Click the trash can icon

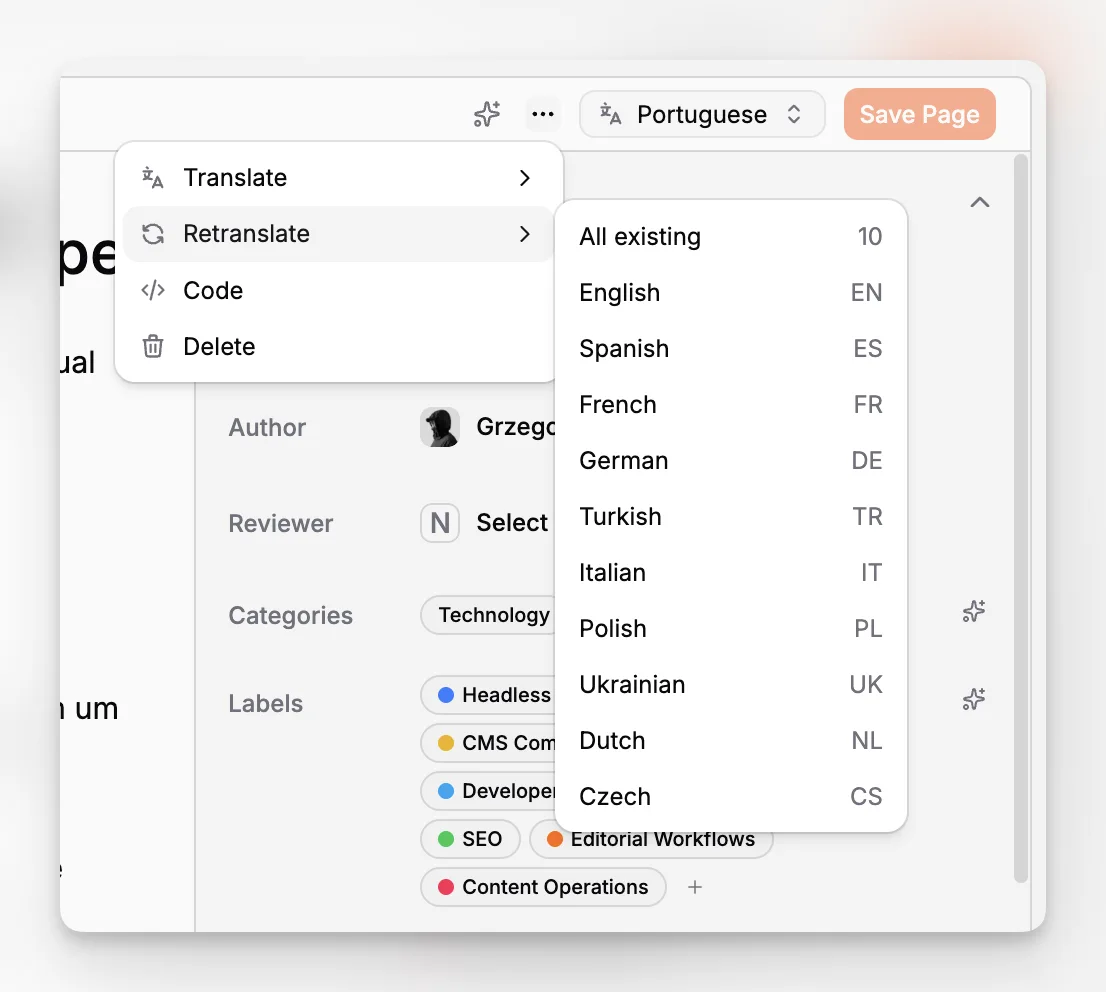tap(152, 346)
